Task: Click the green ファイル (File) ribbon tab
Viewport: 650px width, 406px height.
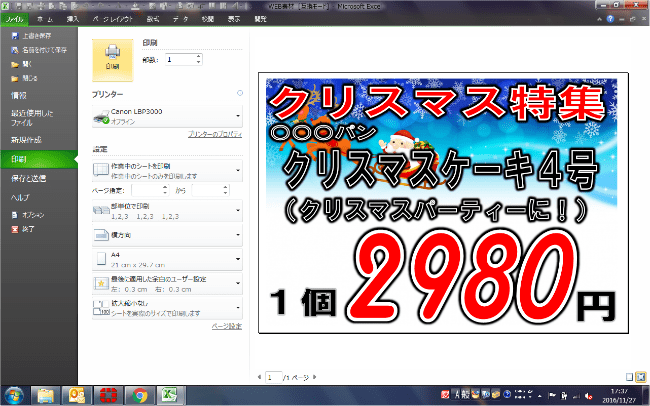Action: point(14,19)
